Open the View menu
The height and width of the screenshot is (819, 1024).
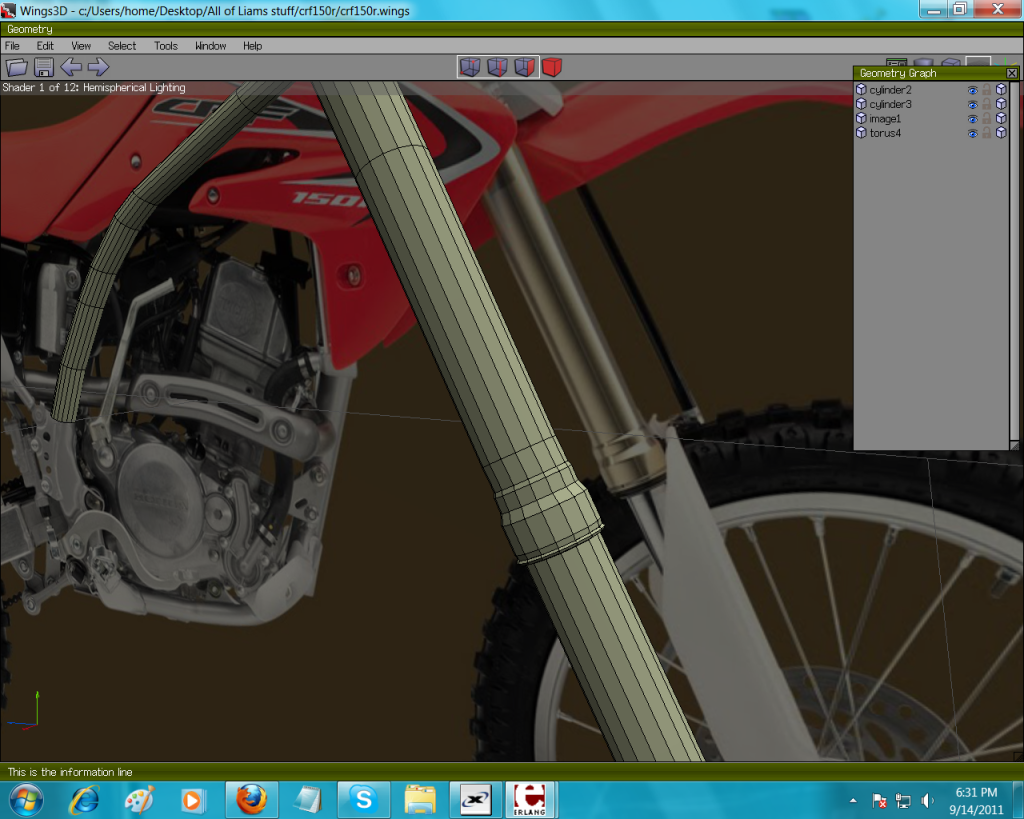click(81, 46)
